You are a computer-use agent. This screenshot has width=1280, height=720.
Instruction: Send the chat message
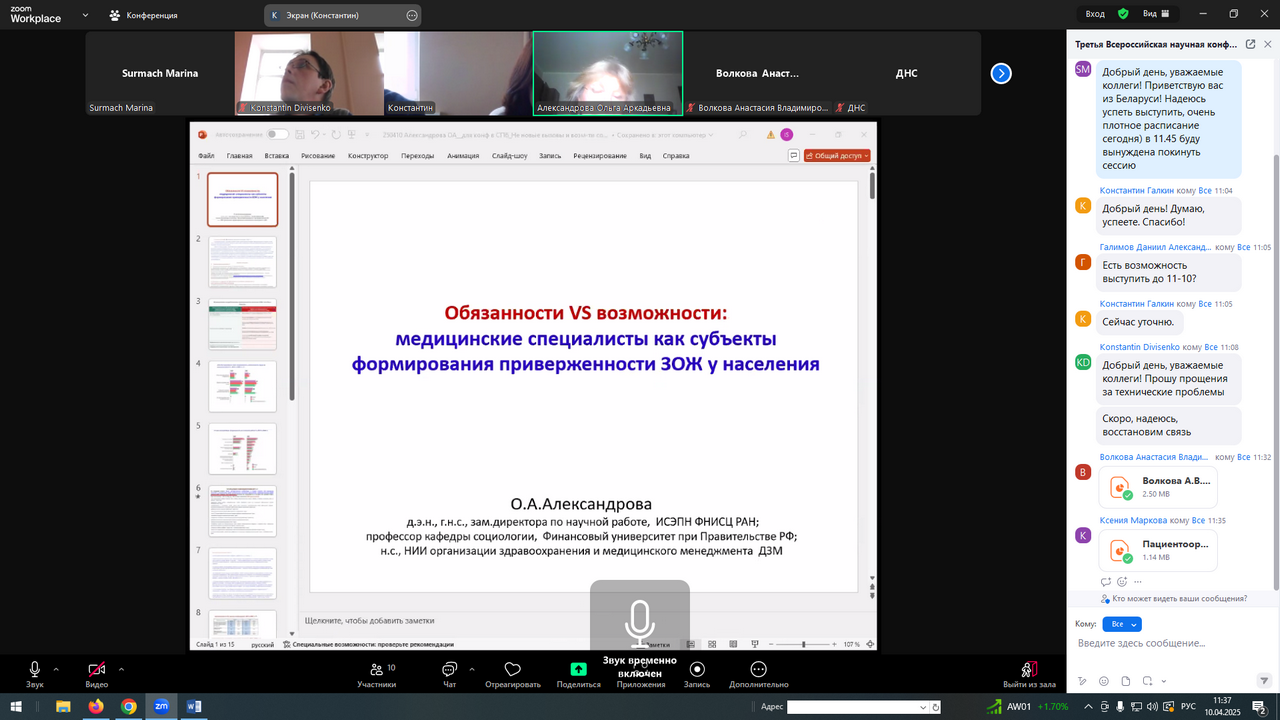1264,681
